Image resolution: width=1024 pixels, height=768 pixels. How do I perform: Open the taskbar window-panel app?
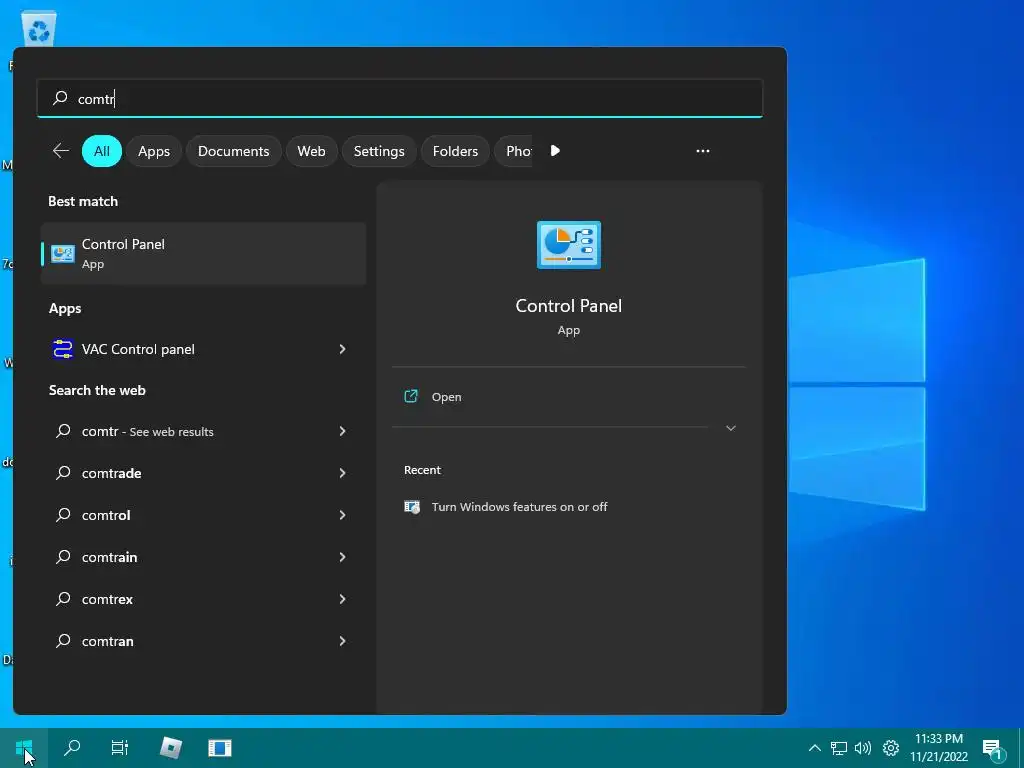220,748
